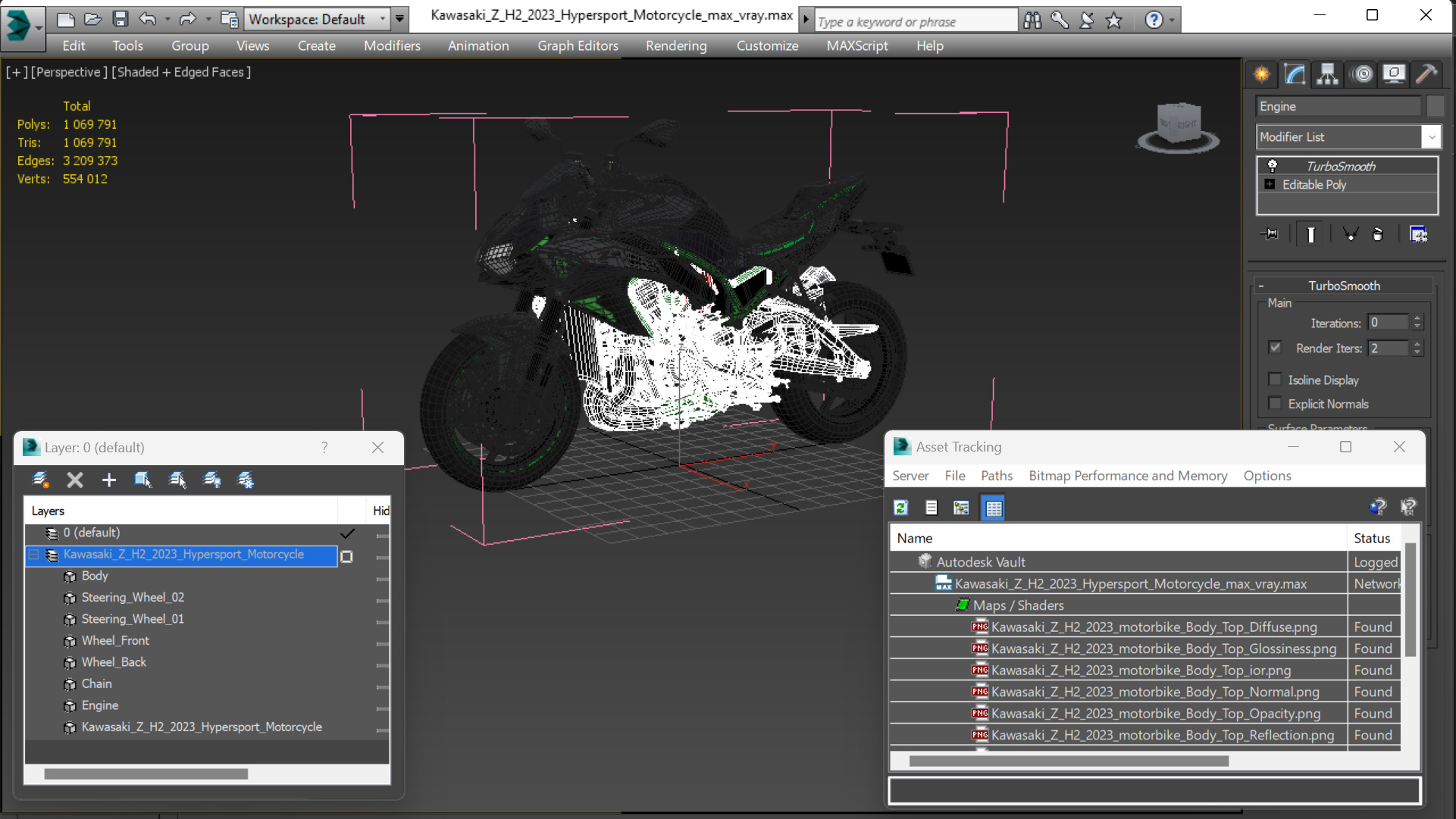Screen dimensions: 1456x819
Task: Click the Perspective viewport label
Action: pyautogui.click(x=69, y=72)
